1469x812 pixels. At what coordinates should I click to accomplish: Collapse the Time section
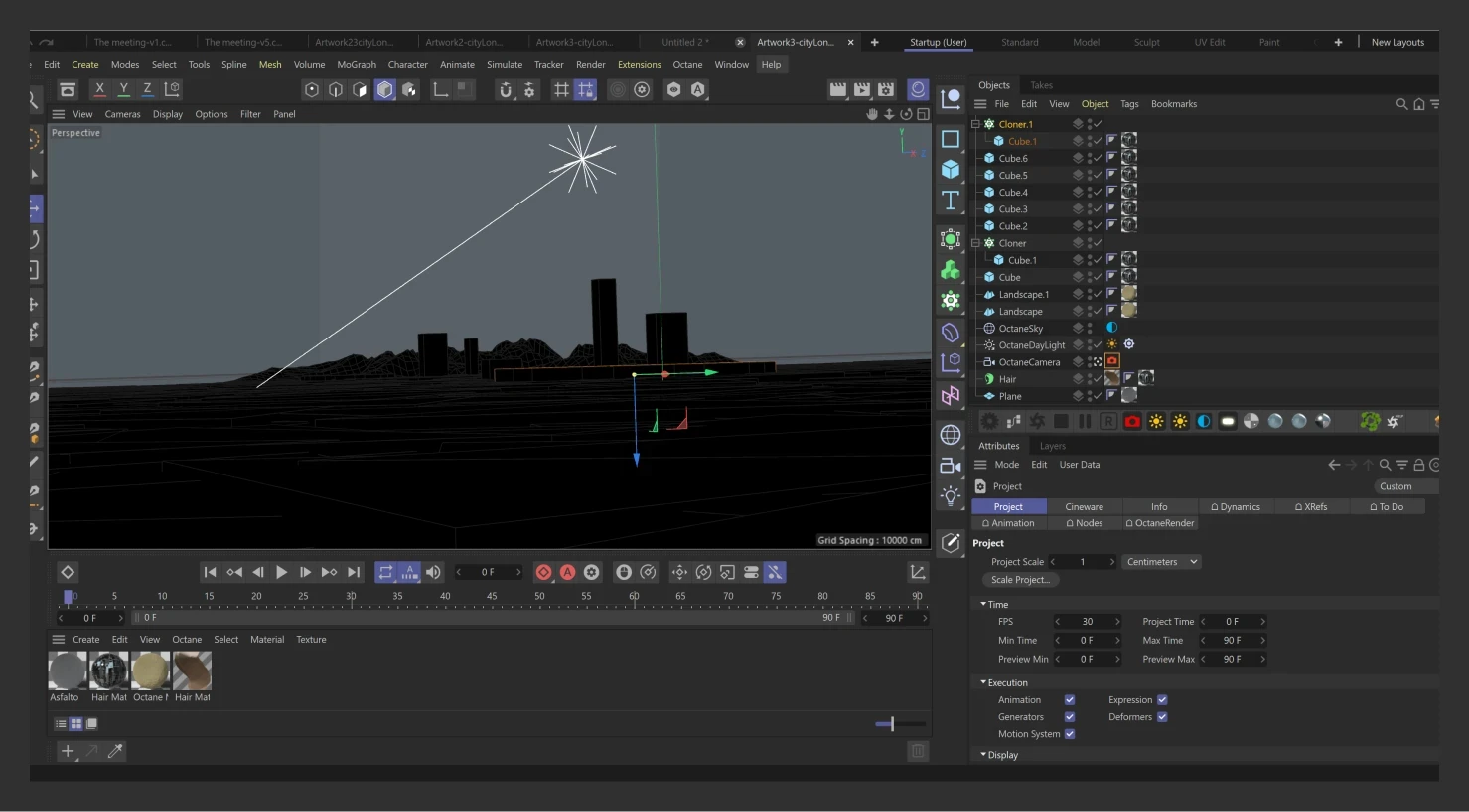point(983,604)
